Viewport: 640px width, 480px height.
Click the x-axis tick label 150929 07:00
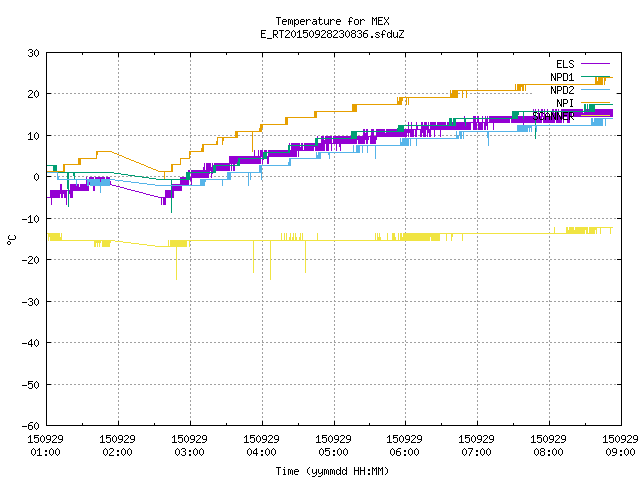tap(476, 446)
